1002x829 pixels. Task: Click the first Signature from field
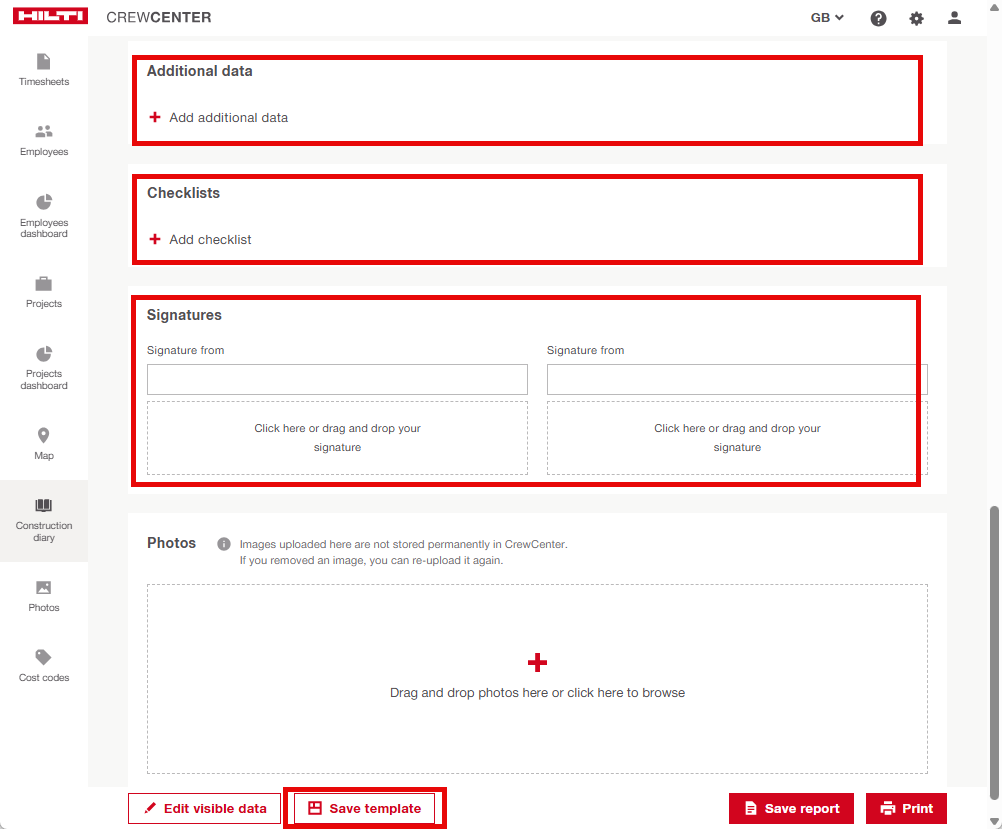pyautogui.click(x=337, y=379)
